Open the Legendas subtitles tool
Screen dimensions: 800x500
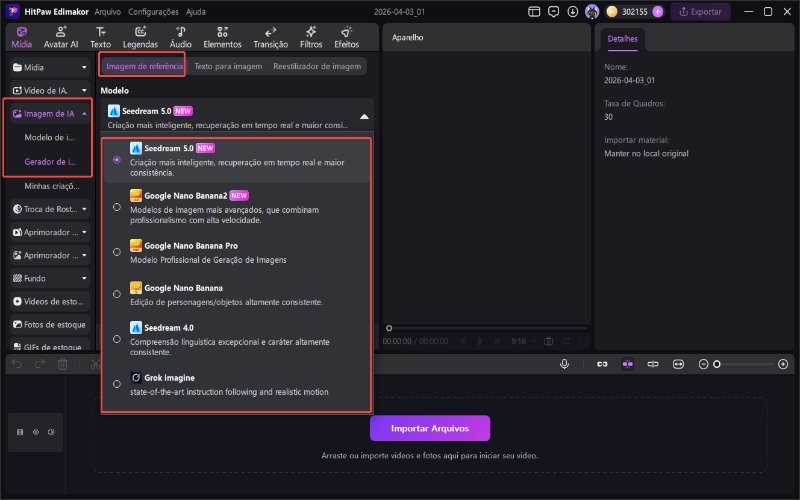(x=140, y=38)
